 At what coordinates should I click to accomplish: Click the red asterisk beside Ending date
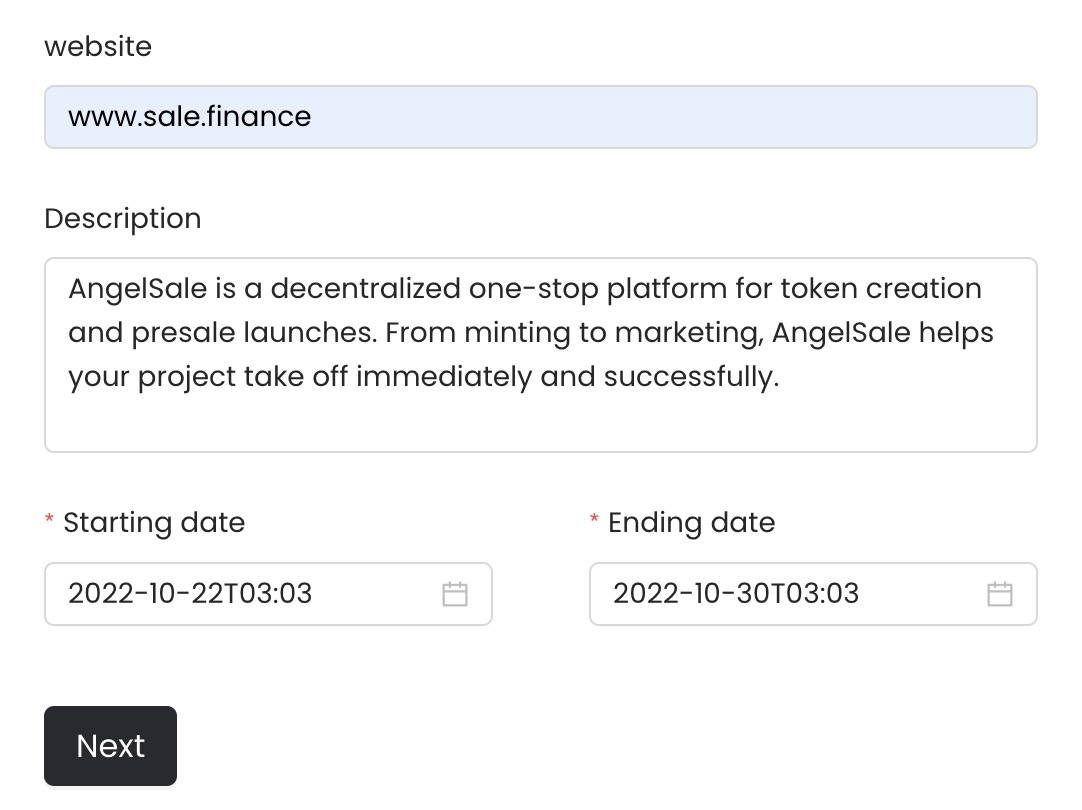tap(595, 522)
